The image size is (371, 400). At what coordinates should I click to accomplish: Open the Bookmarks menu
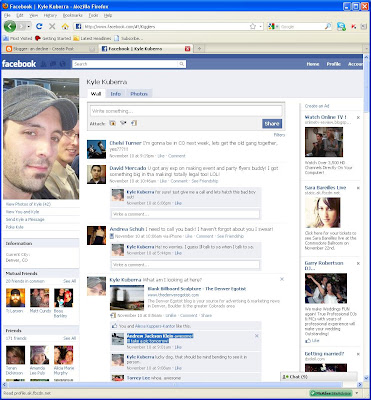pos(73,15)
